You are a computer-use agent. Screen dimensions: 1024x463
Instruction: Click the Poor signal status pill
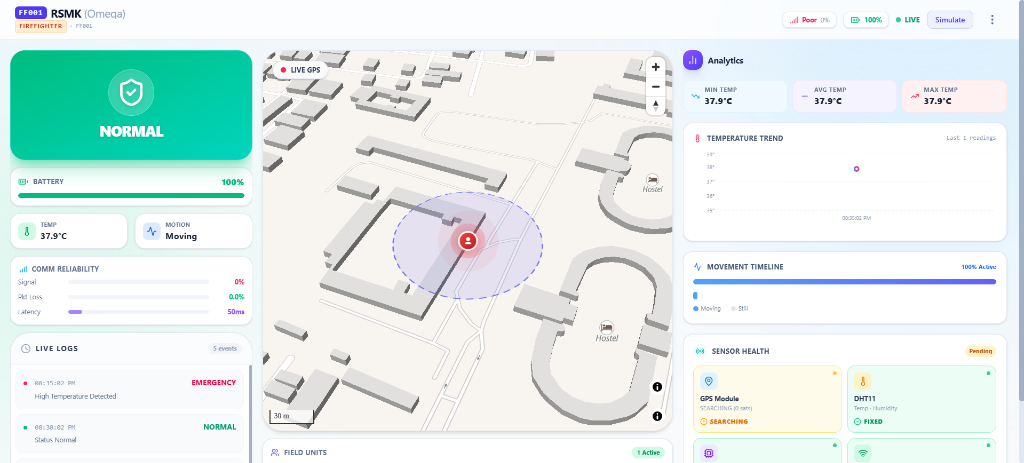(x=809, y=20)
